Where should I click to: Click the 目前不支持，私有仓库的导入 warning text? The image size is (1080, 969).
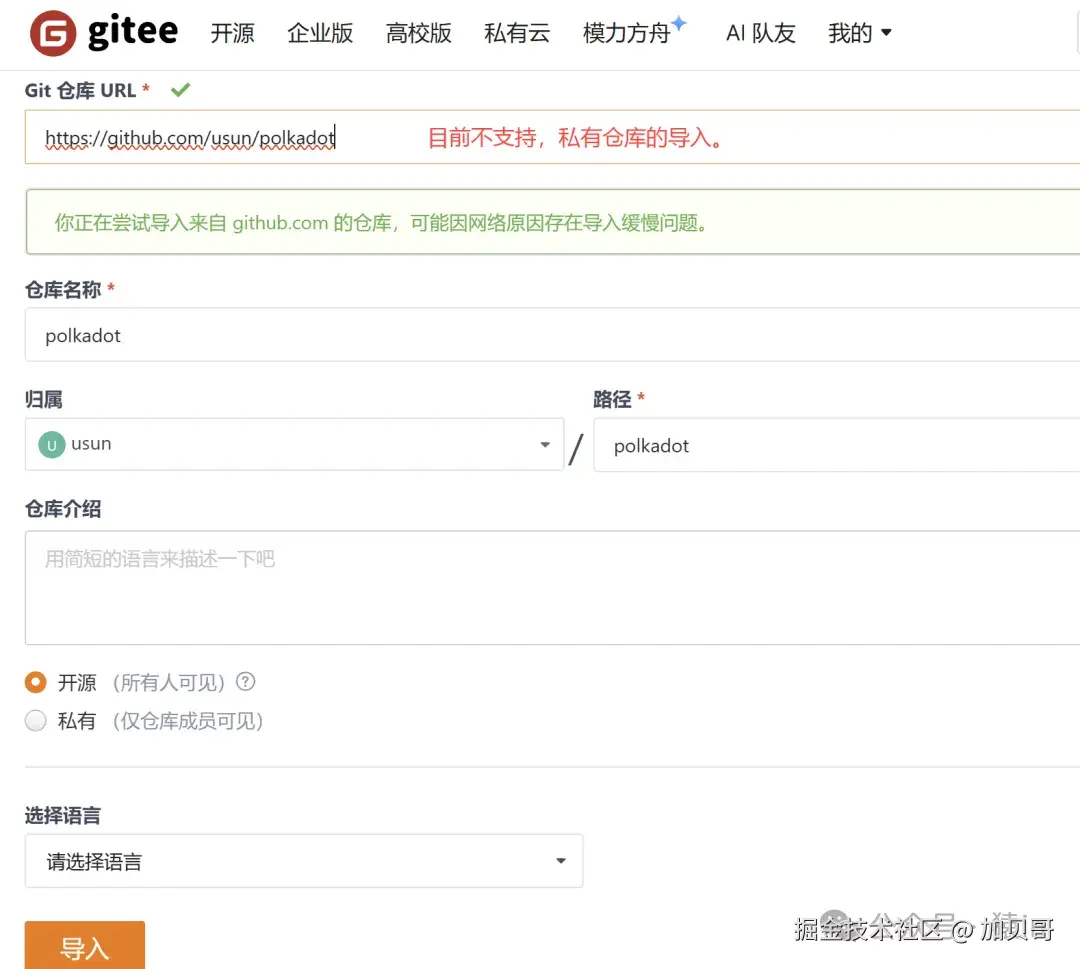pyautogui.click(x=577, y=138)
